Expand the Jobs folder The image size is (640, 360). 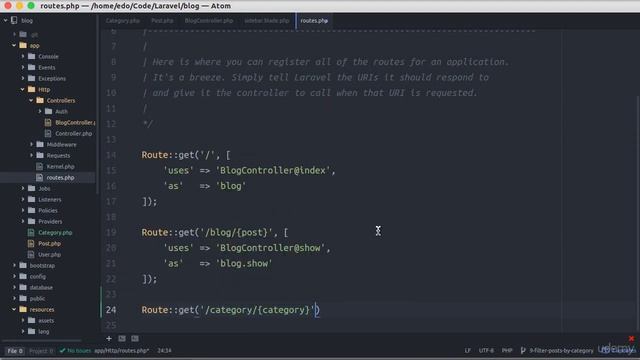[x=23, y=189]
